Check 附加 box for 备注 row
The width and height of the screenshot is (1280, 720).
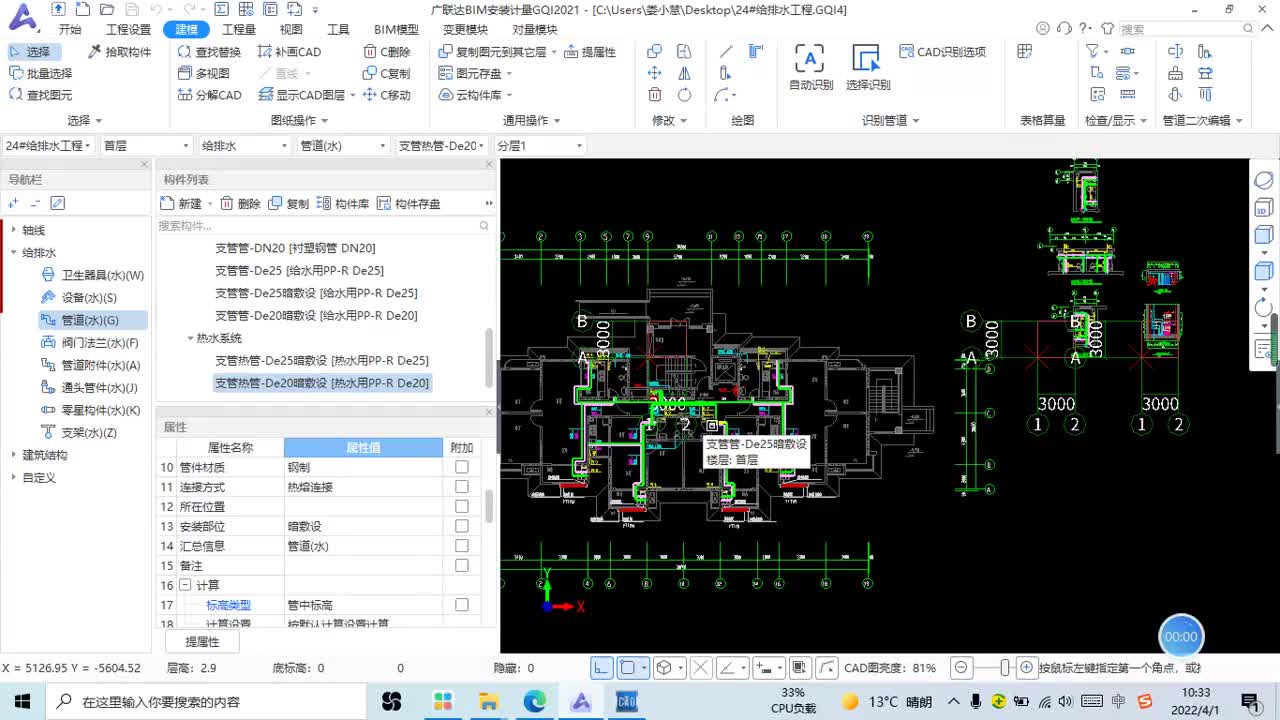coord(461,566)
